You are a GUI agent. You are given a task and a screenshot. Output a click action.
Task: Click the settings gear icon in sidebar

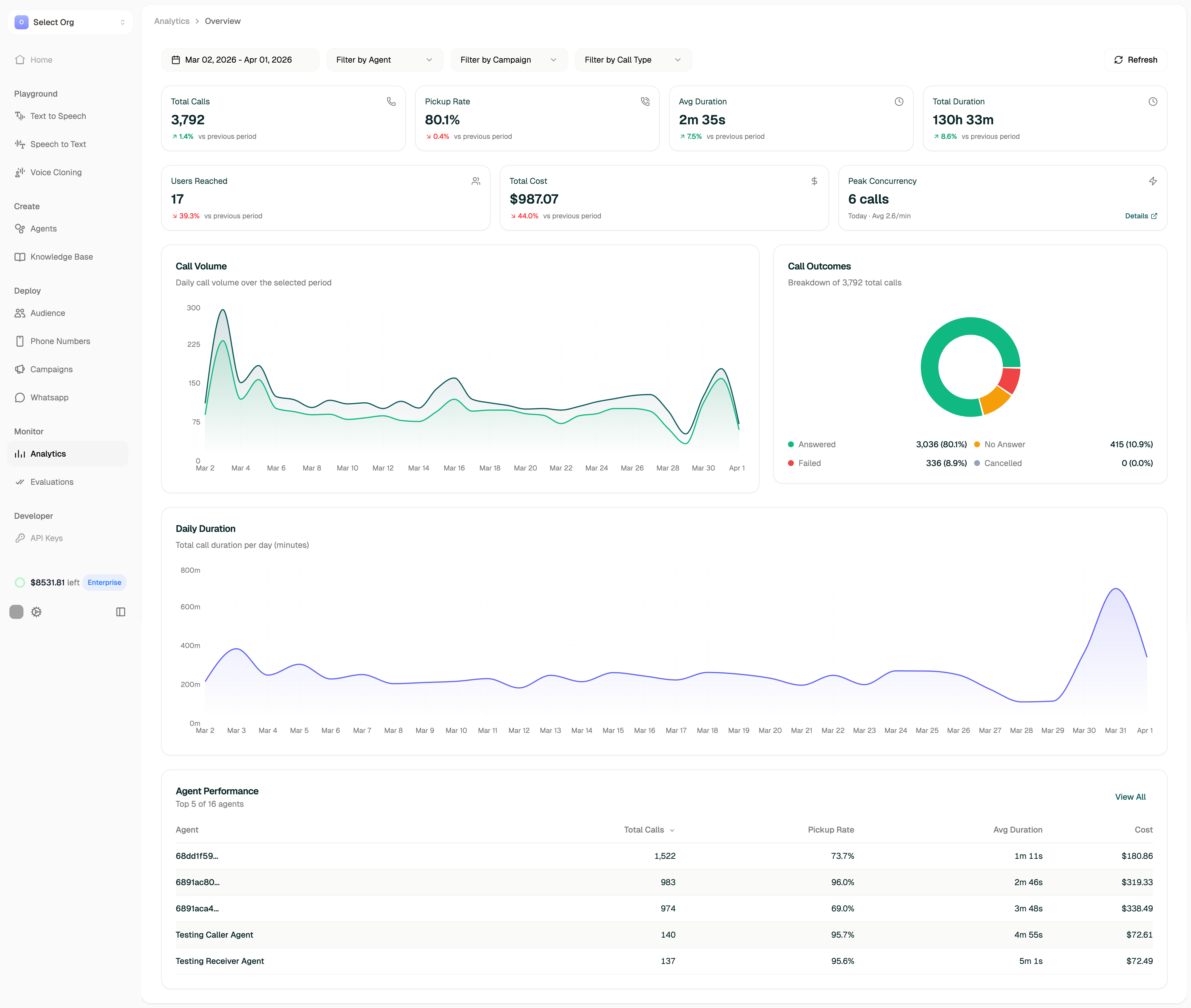coord(36,612)
